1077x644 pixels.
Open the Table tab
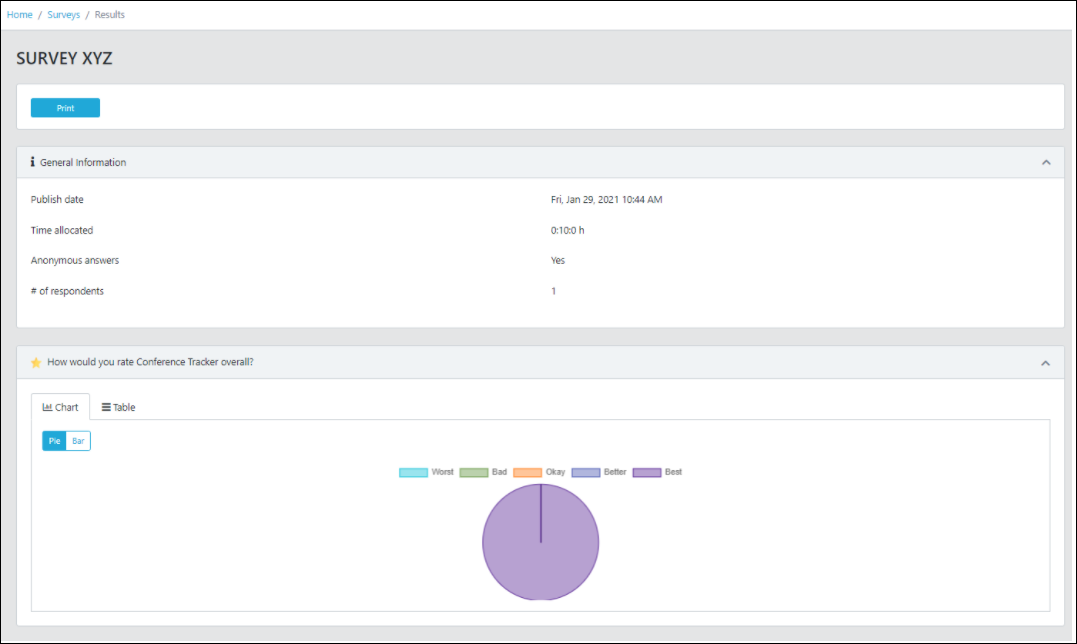pos(118,407)
